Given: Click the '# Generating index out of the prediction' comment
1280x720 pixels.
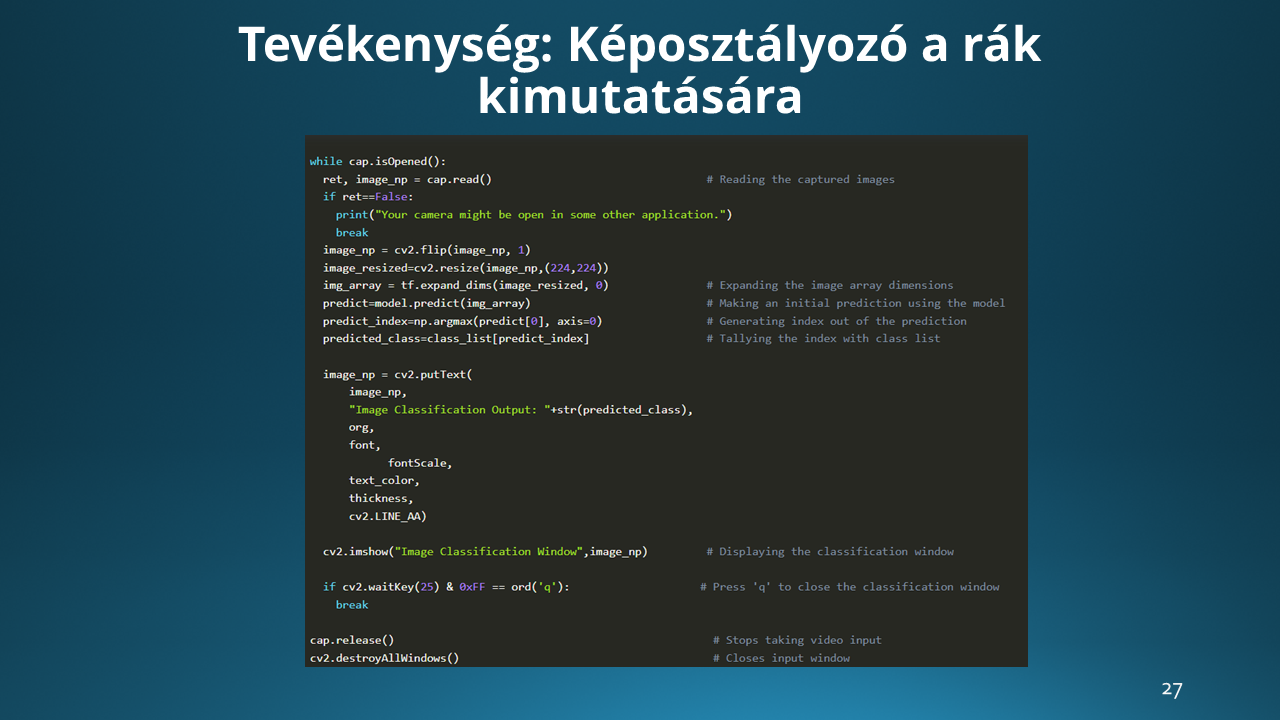Looking at the screenshot, I should coord(836,321).
